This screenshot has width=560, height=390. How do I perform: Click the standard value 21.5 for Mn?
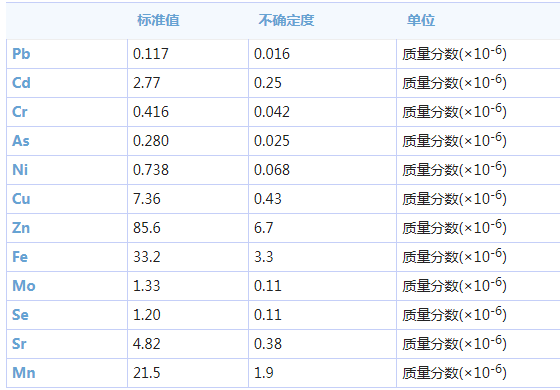click(x=146, y=372)
